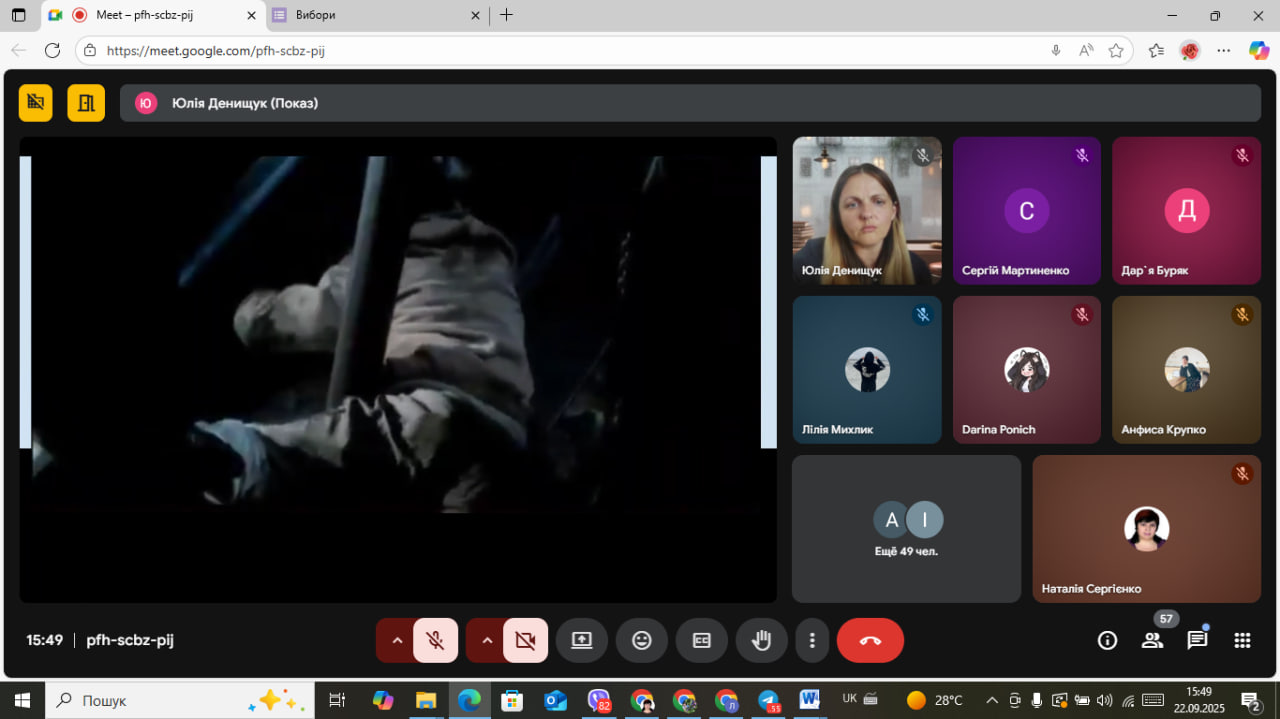Image resolution: width=1280 pixels, height=719 pixels.
Task: Open the meeting details info icon
Action: click(x=1107, y=641)
